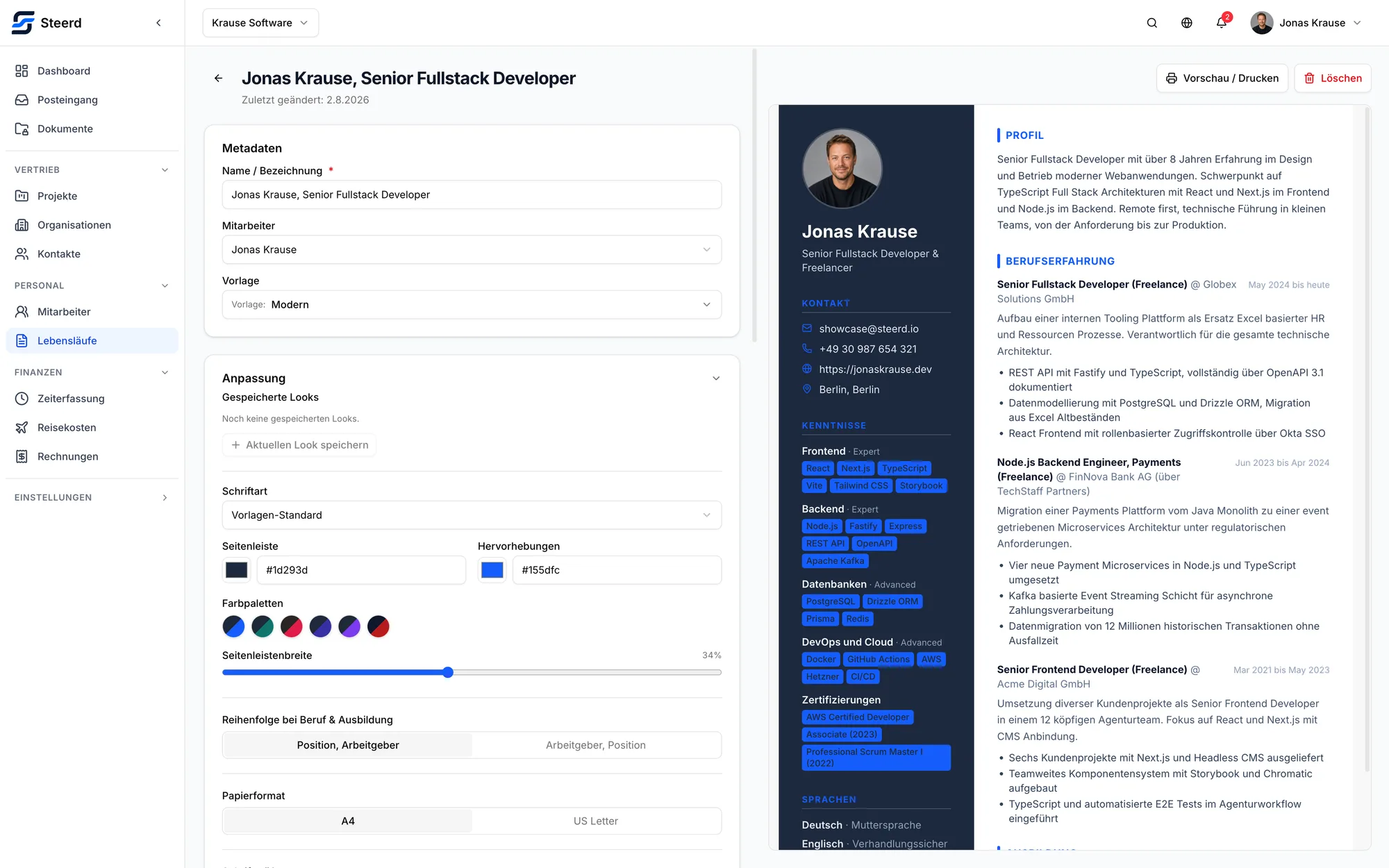Open https://jonaskrause.dev link in preview
Screen dimensions: 1389x868
click(875, 369)
